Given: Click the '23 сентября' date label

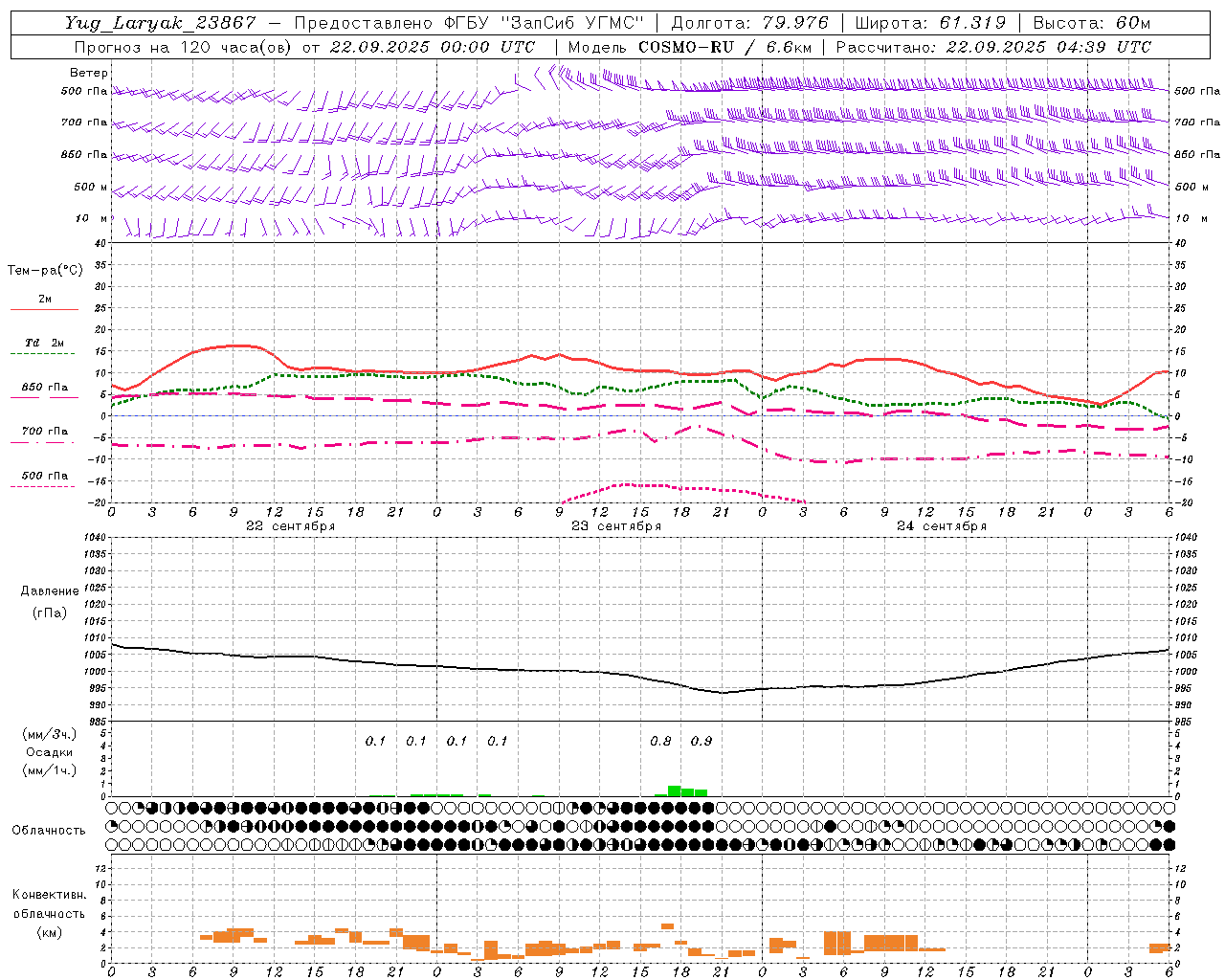Looking at the screenshot, I should pos(616,526).
